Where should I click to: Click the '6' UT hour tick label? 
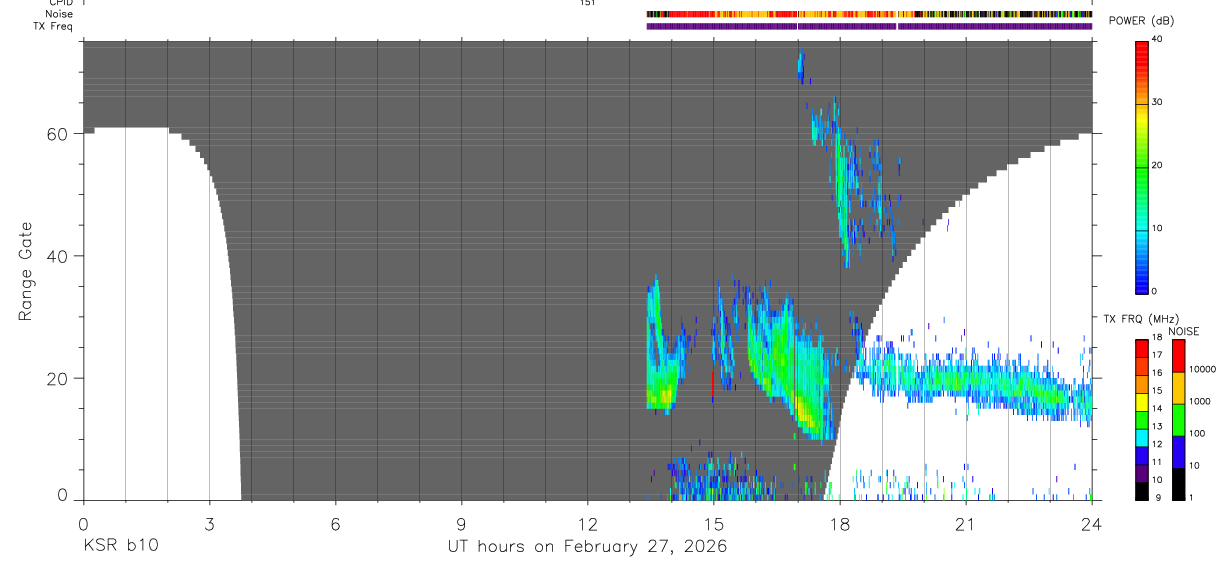tap(335, 523)
